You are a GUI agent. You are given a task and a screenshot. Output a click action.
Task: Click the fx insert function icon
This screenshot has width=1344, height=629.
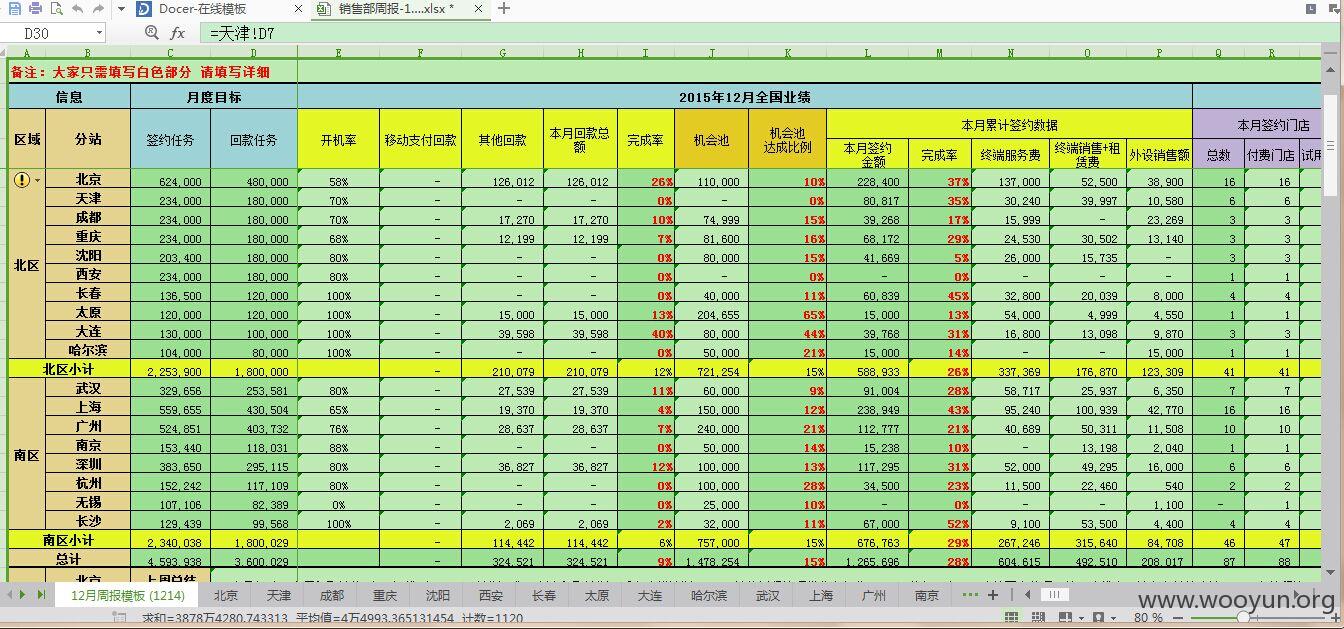pyautogui.click(x=178, y=33)
